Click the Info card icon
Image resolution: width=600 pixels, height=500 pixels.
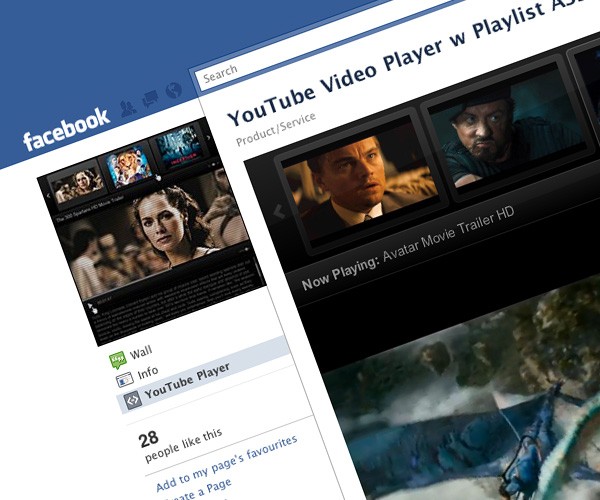click(125, 380)
